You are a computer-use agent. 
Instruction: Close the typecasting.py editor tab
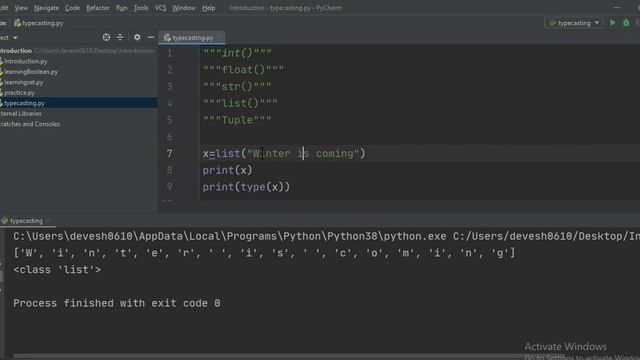[219, 38]
